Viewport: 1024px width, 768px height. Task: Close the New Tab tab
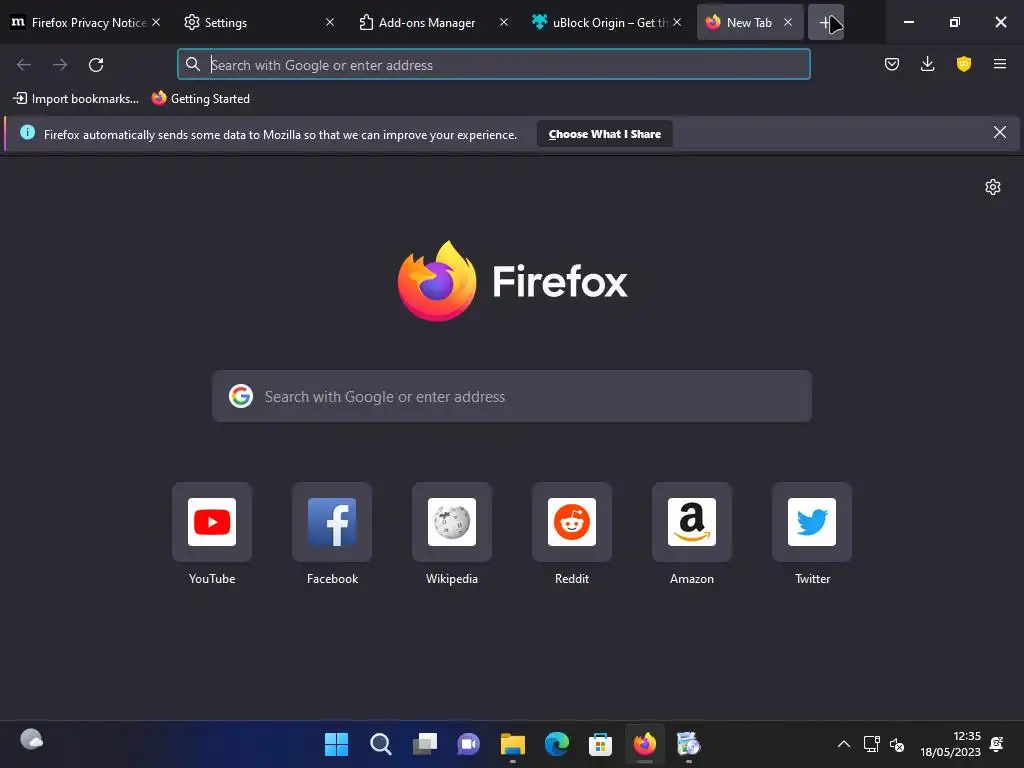(x=788, y=22)
